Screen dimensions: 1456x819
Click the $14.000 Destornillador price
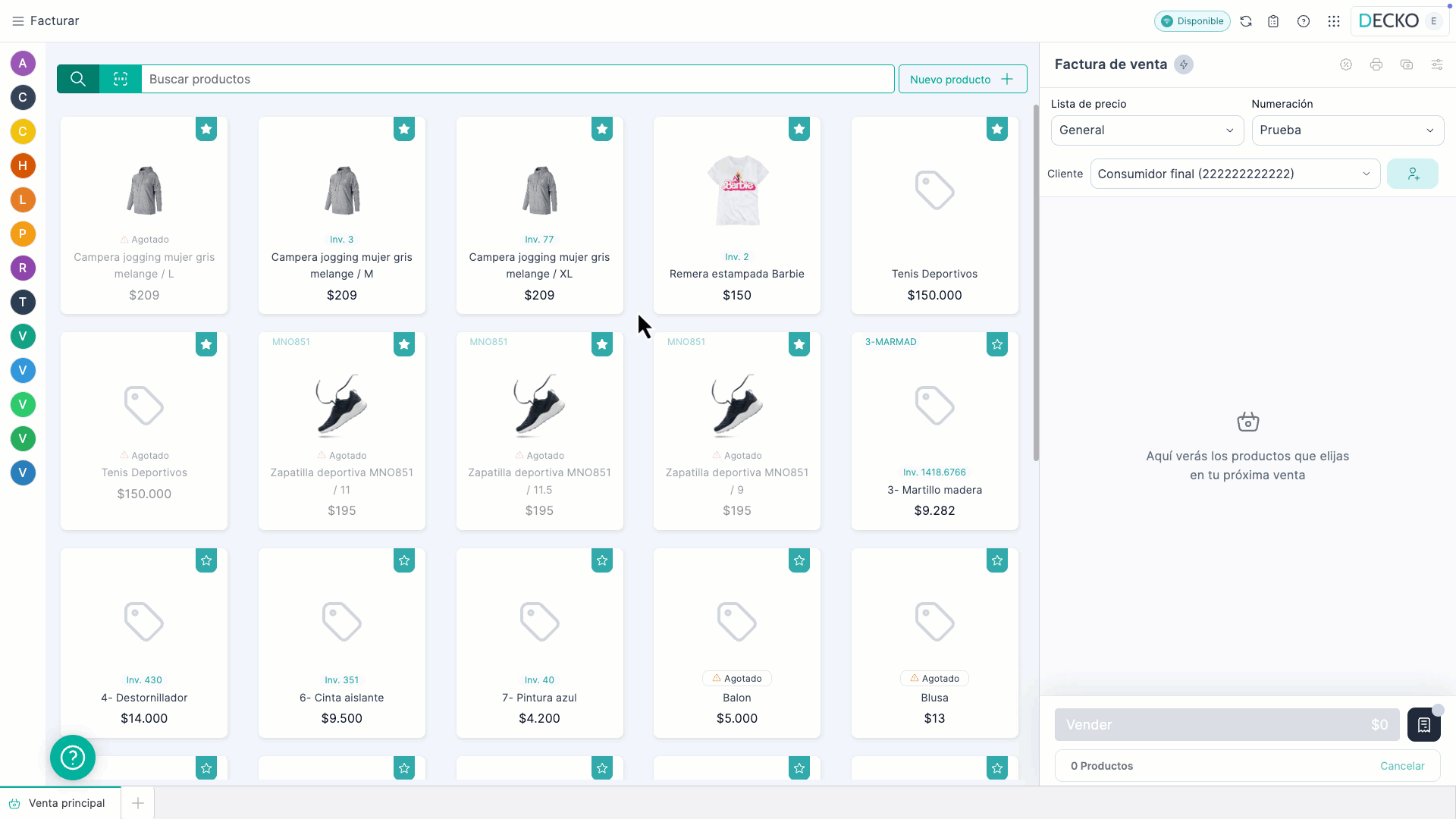144,718
